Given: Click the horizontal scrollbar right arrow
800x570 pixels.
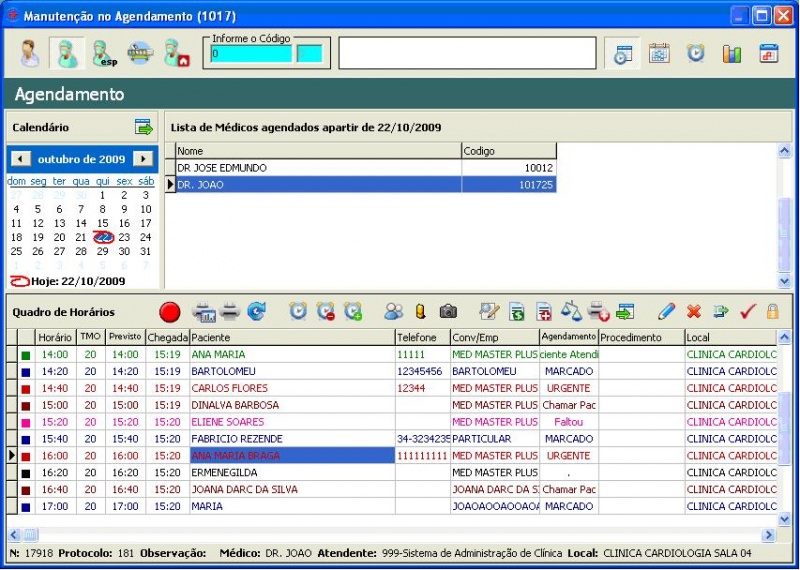Looking at the screenshot, I should pyautogui.click(x=768, y=535).
